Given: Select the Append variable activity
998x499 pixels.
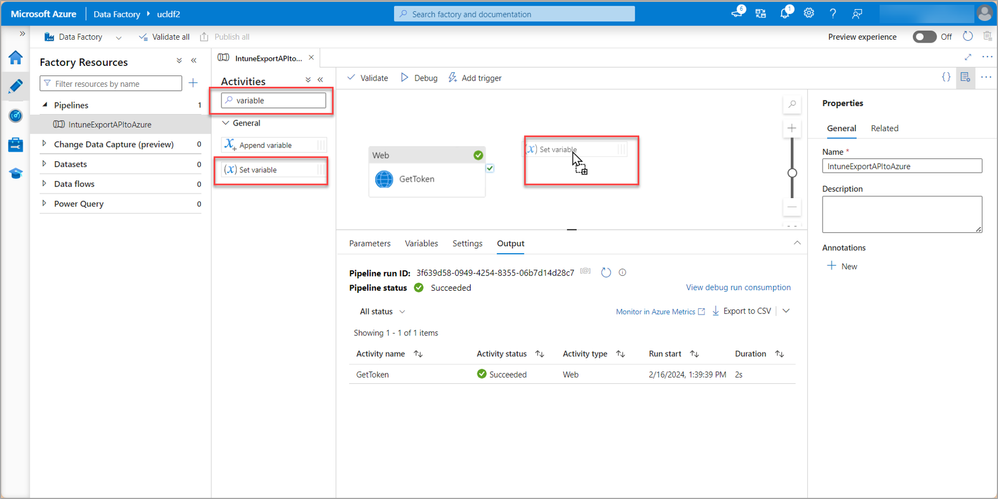Looking at the screenshot, I should tap(274, 145).
